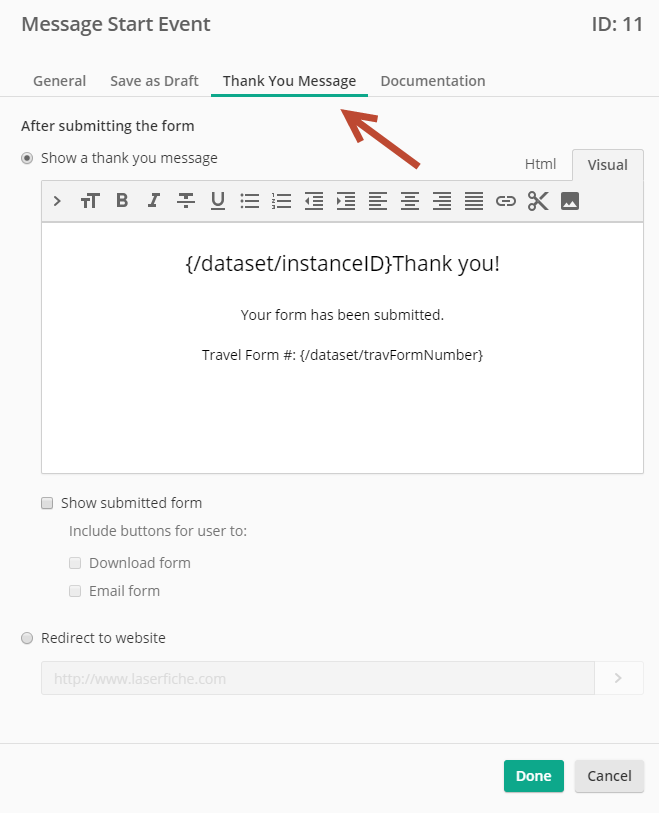Insert an image
Image resolution: width=659 pixels, height=813 pixels.
(570, 201)
